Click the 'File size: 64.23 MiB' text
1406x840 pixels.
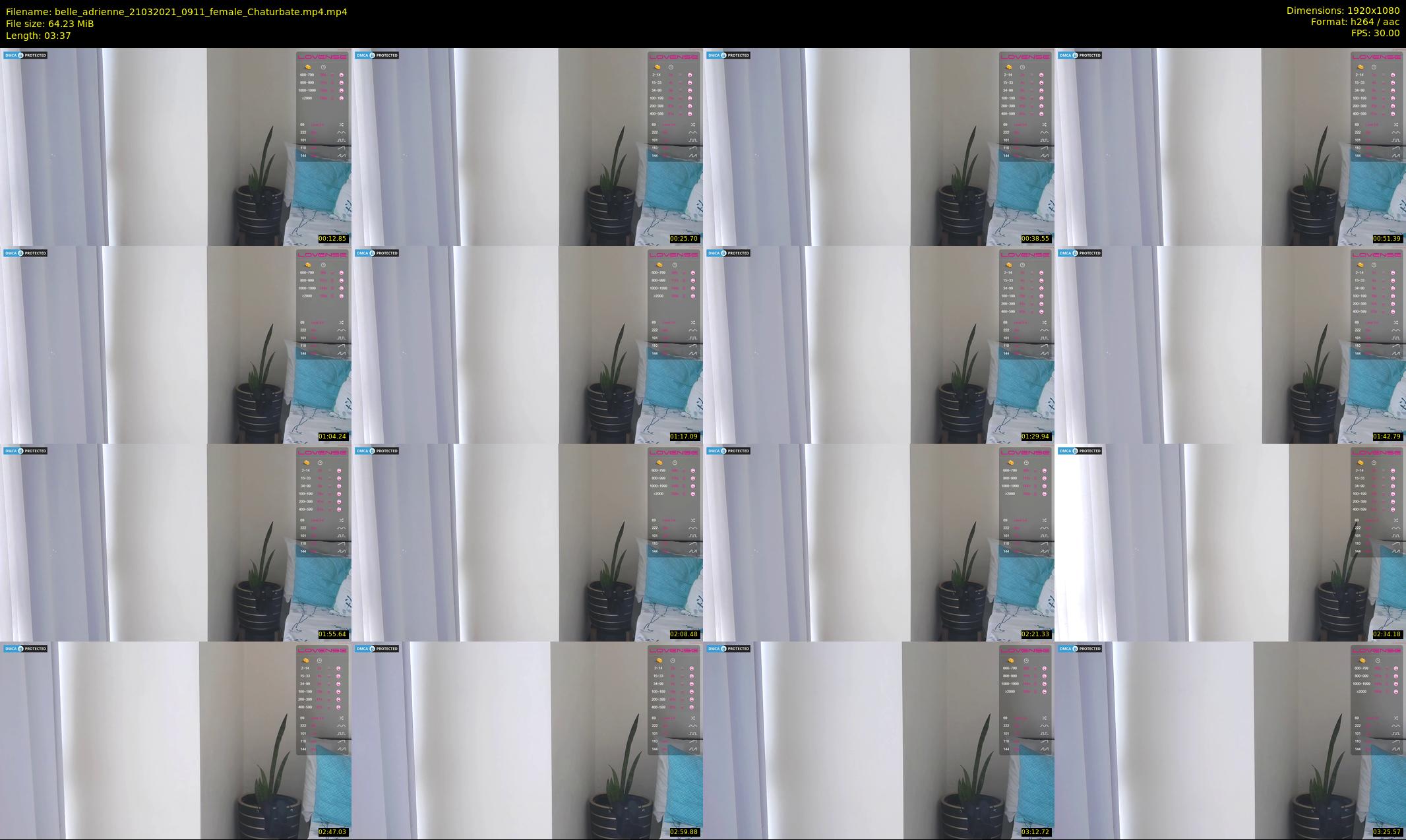click(x=50, y=24)
